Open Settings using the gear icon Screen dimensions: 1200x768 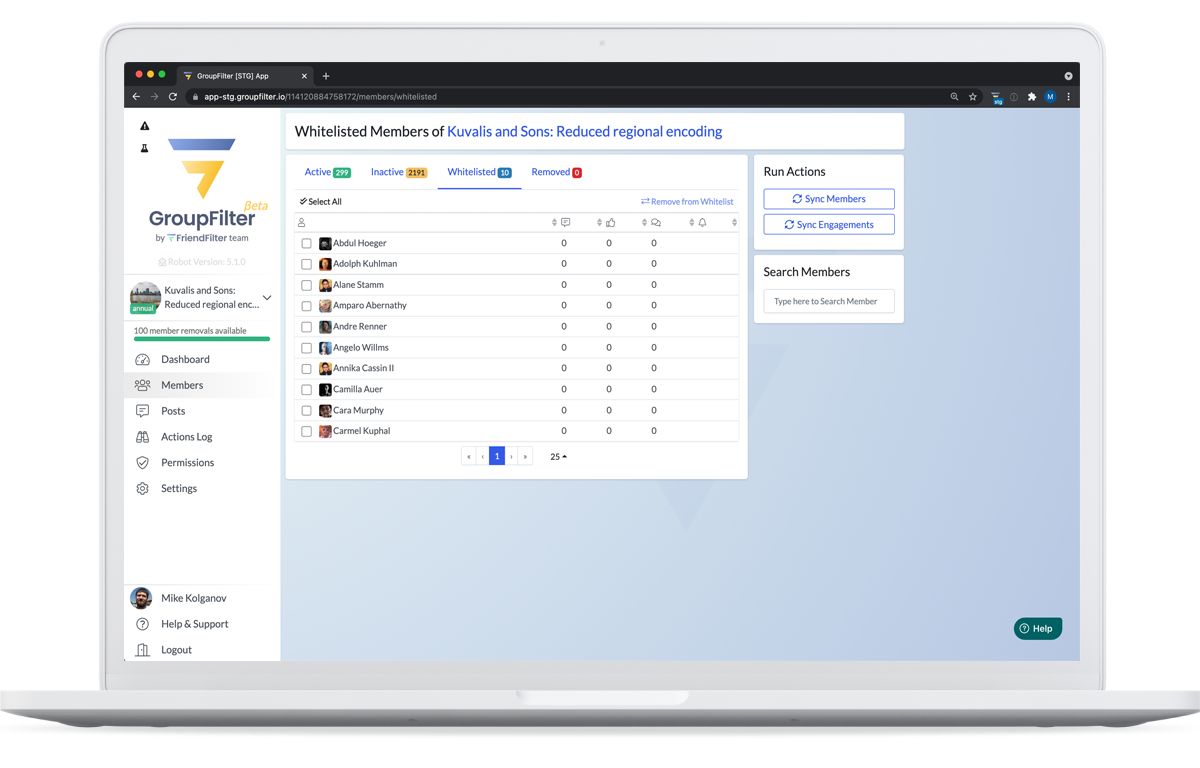click(x=142, y=488)
